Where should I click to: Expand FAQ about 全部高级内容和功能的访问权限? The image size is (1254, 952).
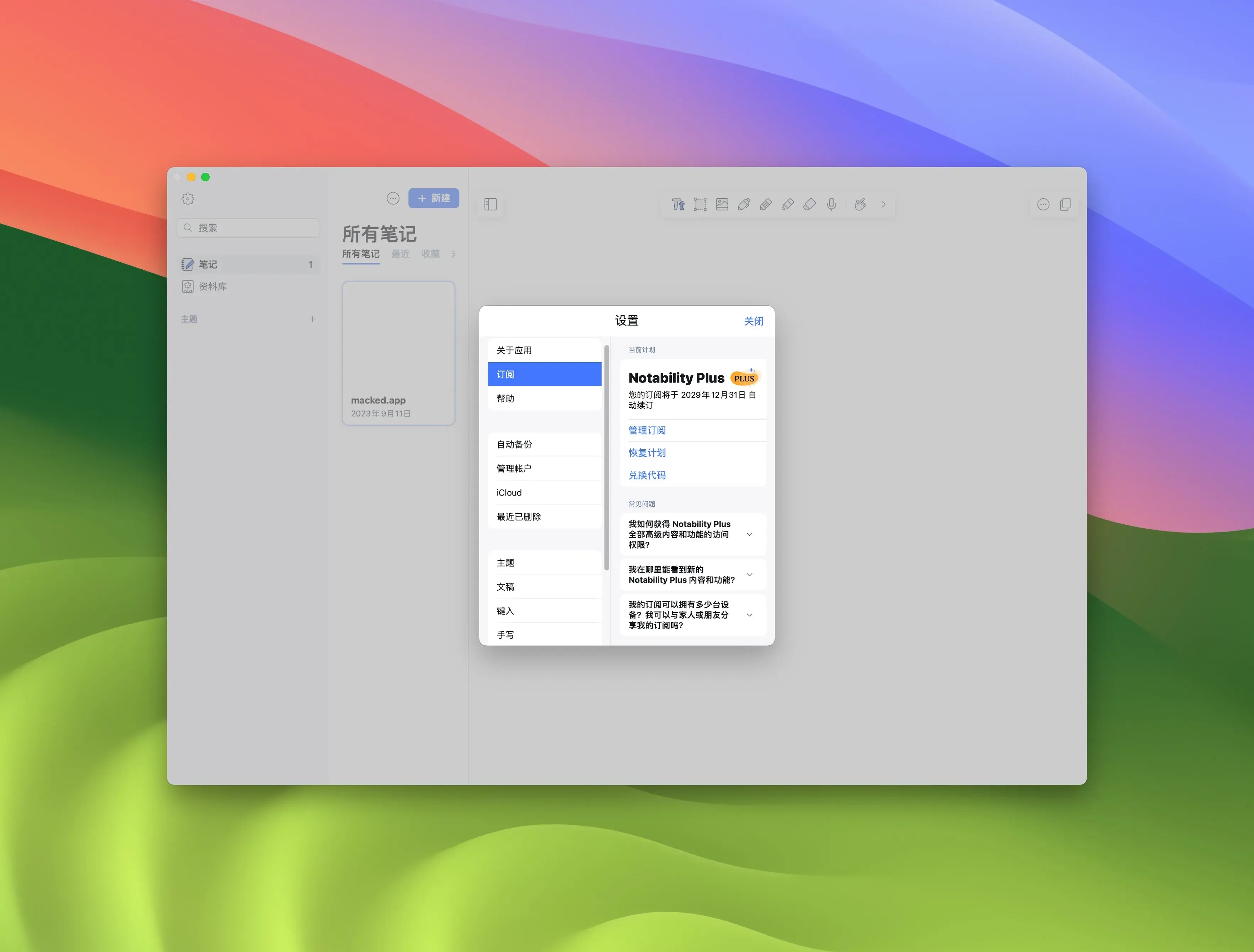[693, 534]
